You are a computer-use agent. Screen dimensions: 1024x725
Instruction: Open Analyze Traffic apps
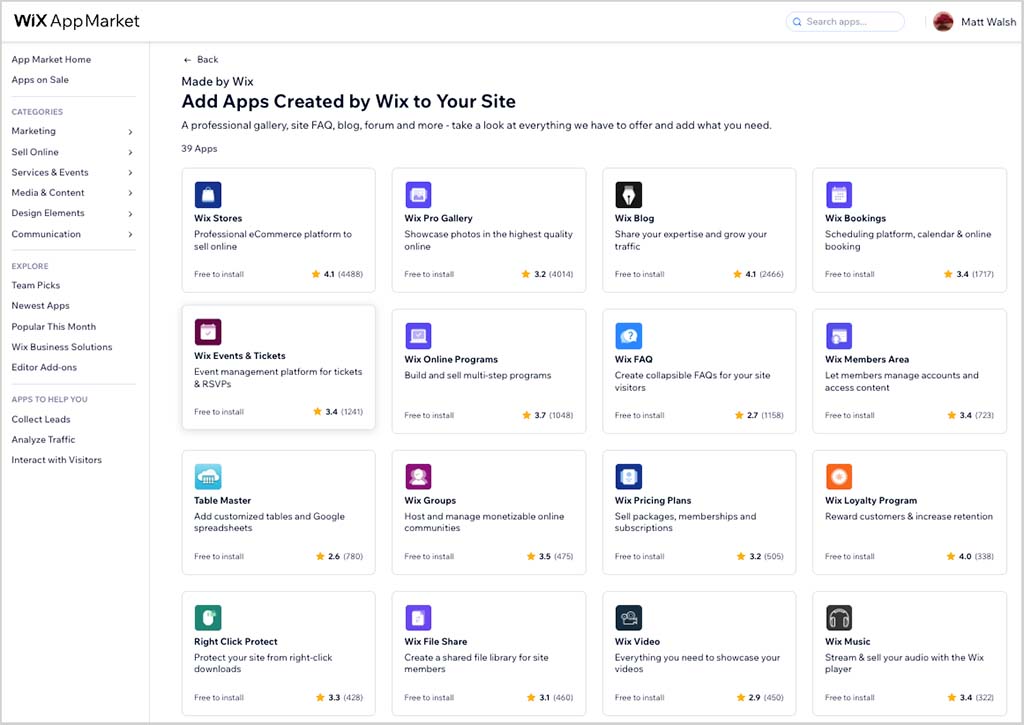[43, 440]
